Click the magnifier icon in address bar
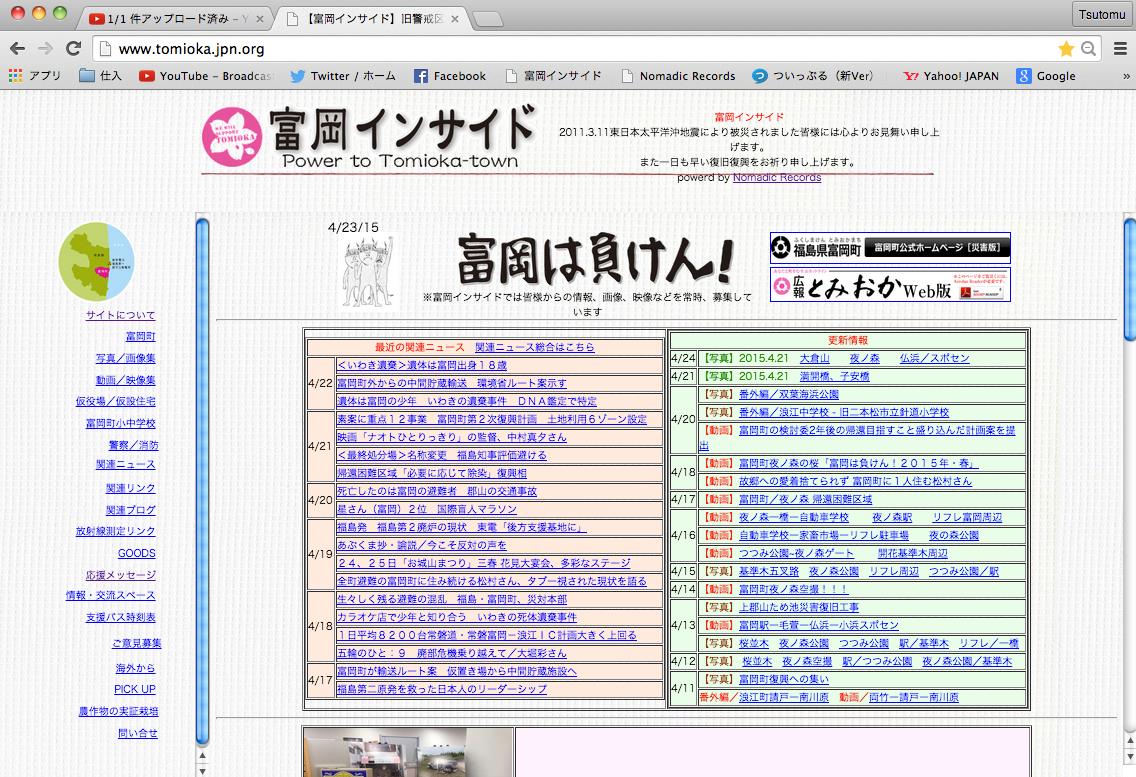1136x777 pixels. [1088, 49]
